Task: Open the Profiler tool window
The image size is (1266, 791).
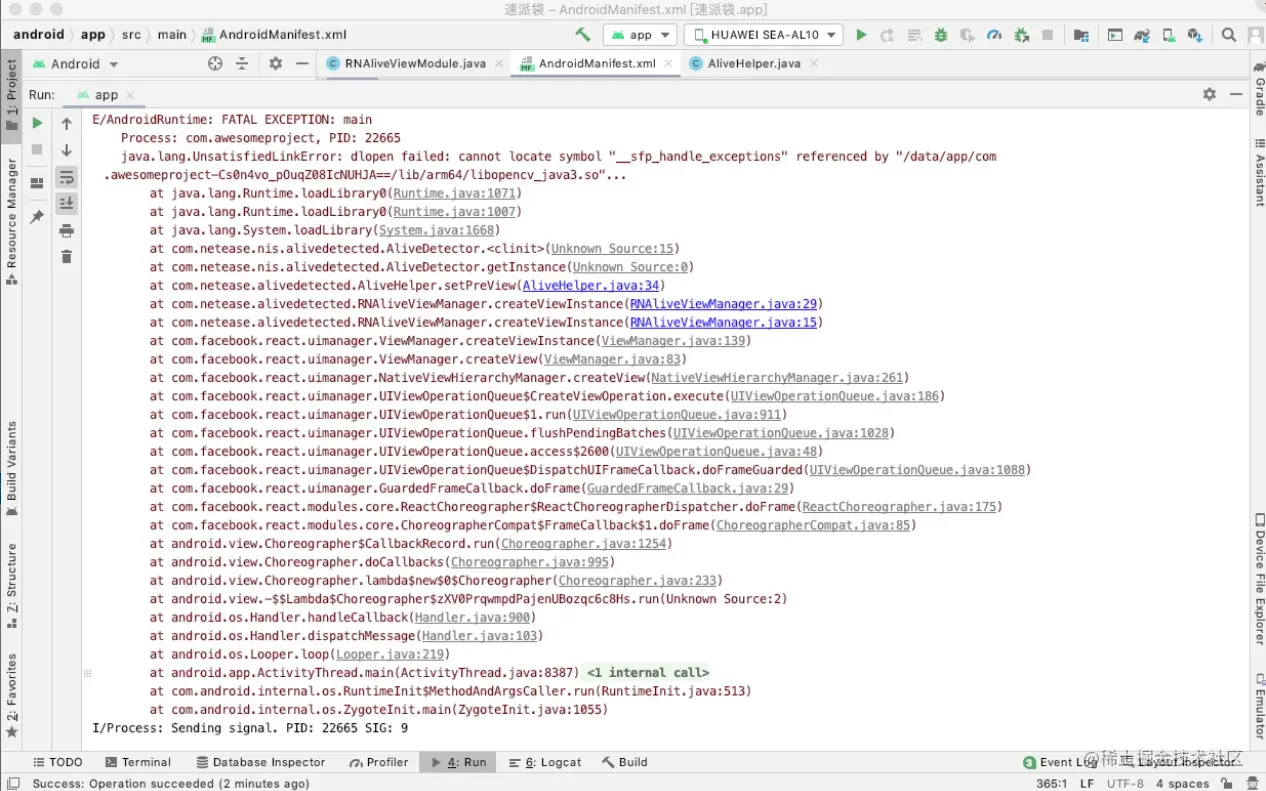Action: 379,762
